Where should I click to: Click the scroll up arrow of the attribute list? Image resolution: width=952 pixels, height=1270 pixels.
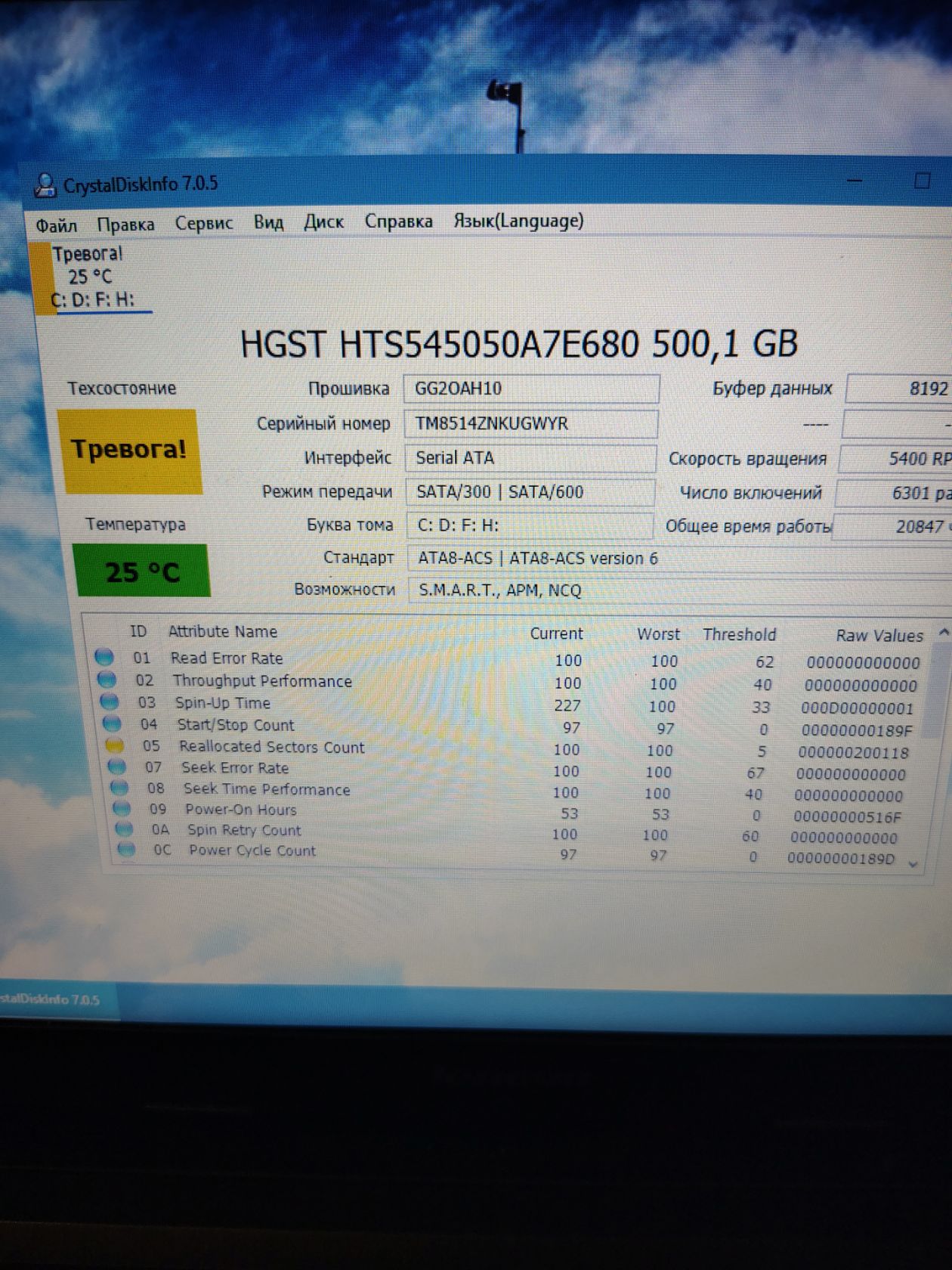pos(943,632)
